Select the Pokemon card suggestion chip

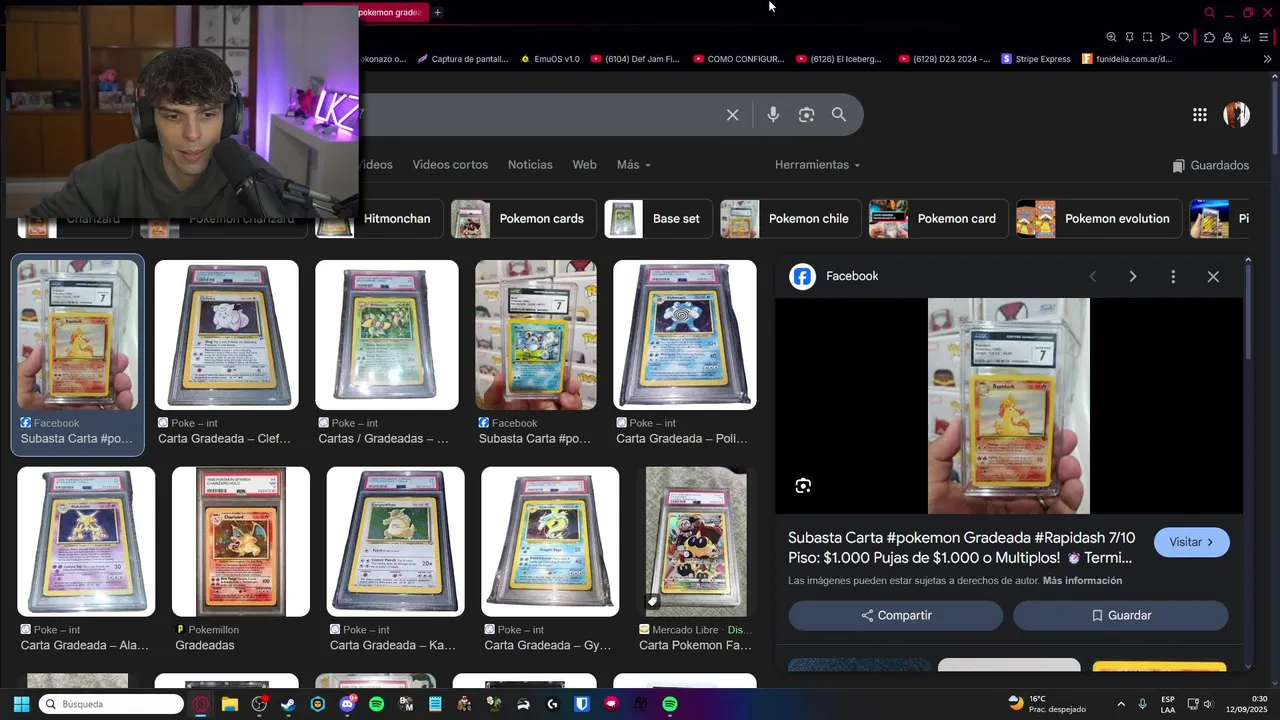pos(938,219)
